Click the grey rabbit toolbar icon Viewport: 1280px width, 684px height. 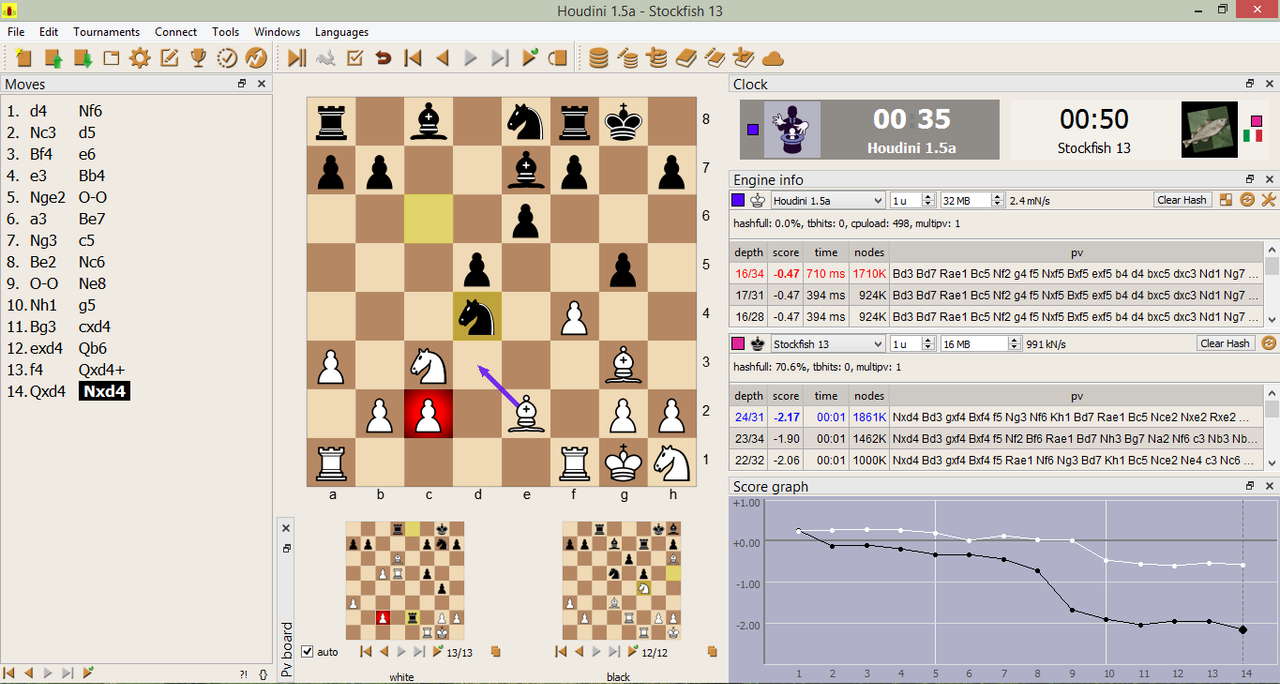pos(325,58)
